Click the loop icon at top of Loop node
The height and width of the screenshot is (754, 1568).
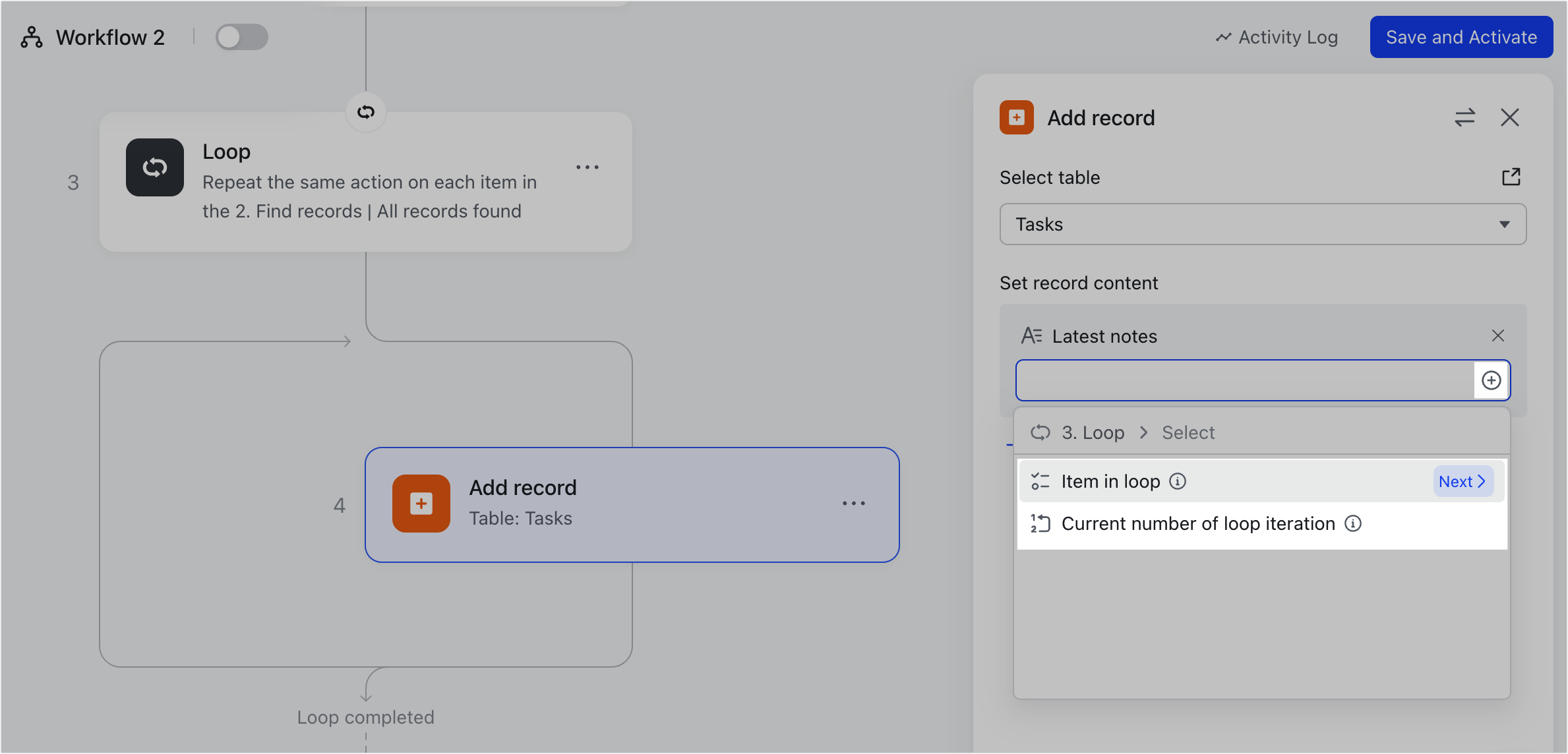(x=365, y=112)
